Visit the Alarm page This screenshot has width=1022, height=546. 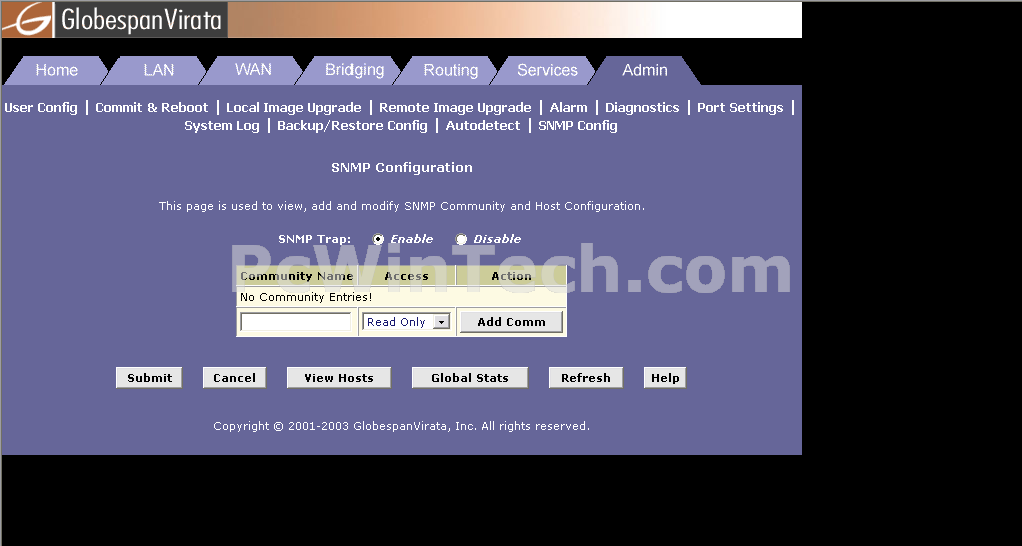(x=568, y=108)
